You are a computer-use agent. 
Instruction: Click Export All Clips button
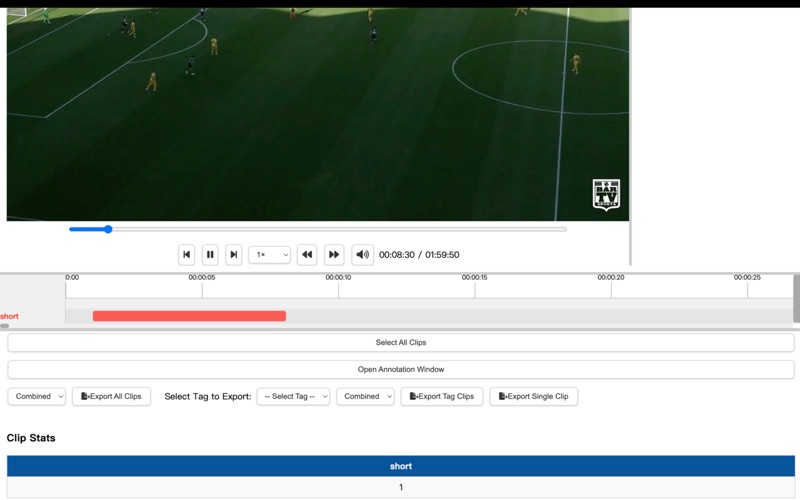tap(111, 396)
